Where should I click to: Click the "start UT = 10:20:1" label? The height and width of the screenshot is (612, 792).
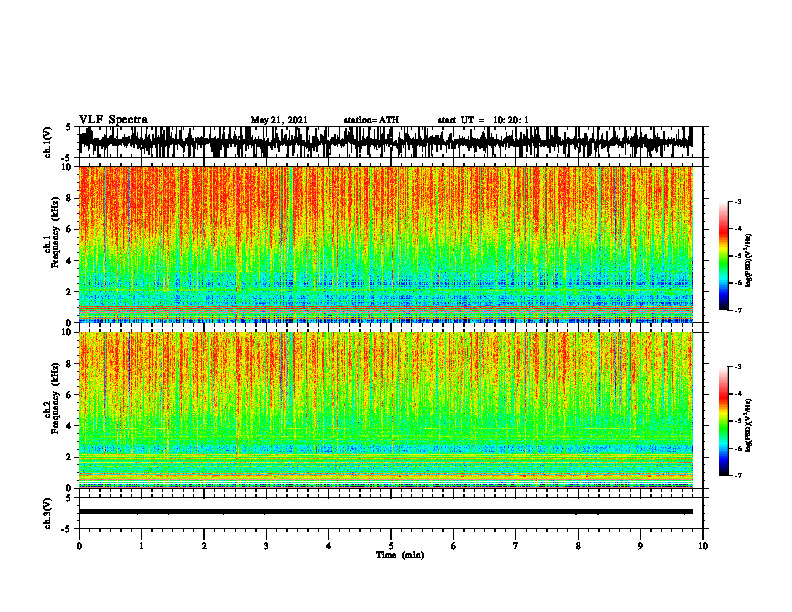coord(483,120)
